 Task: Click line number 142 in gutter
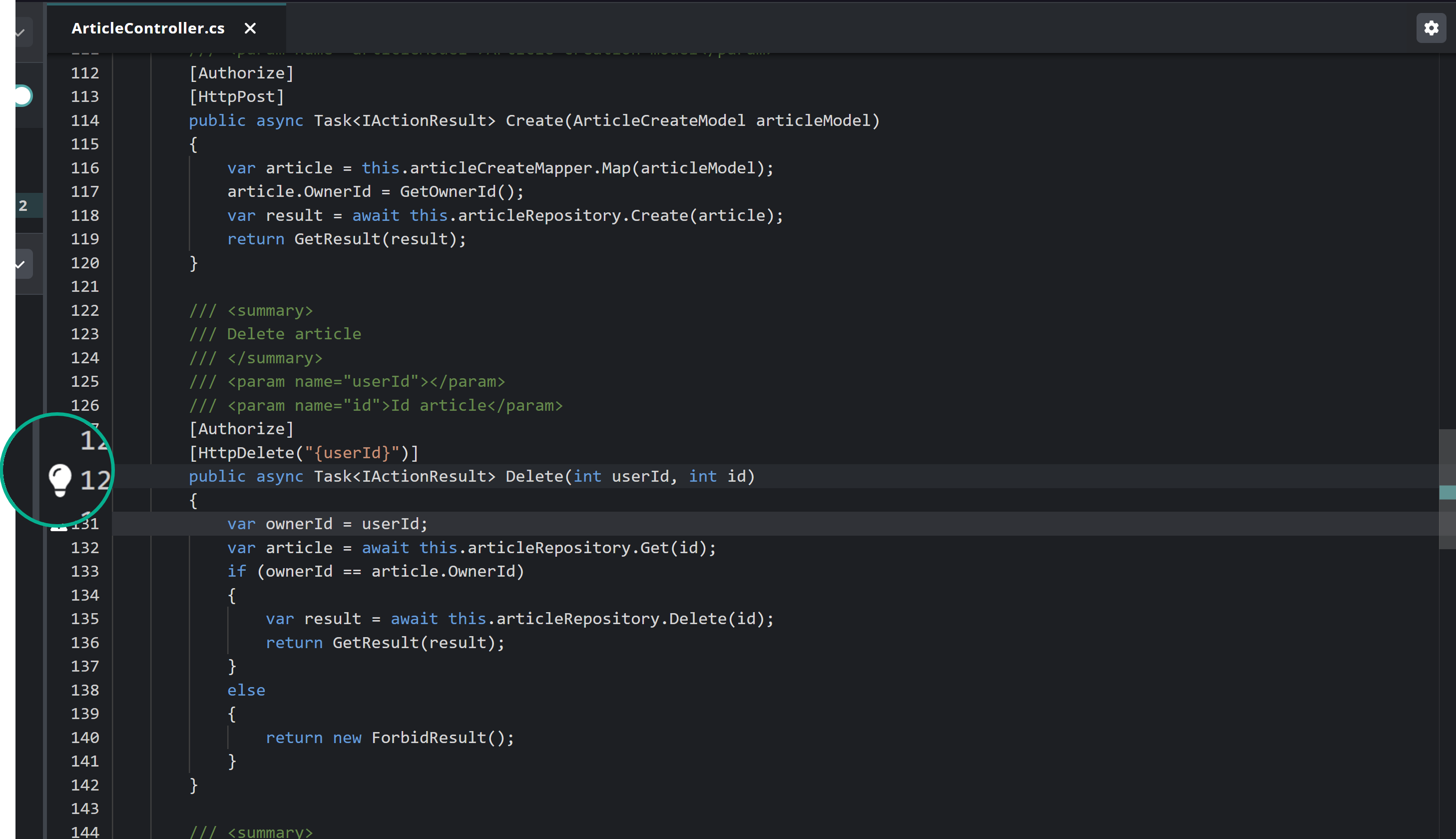coord(85,785)
